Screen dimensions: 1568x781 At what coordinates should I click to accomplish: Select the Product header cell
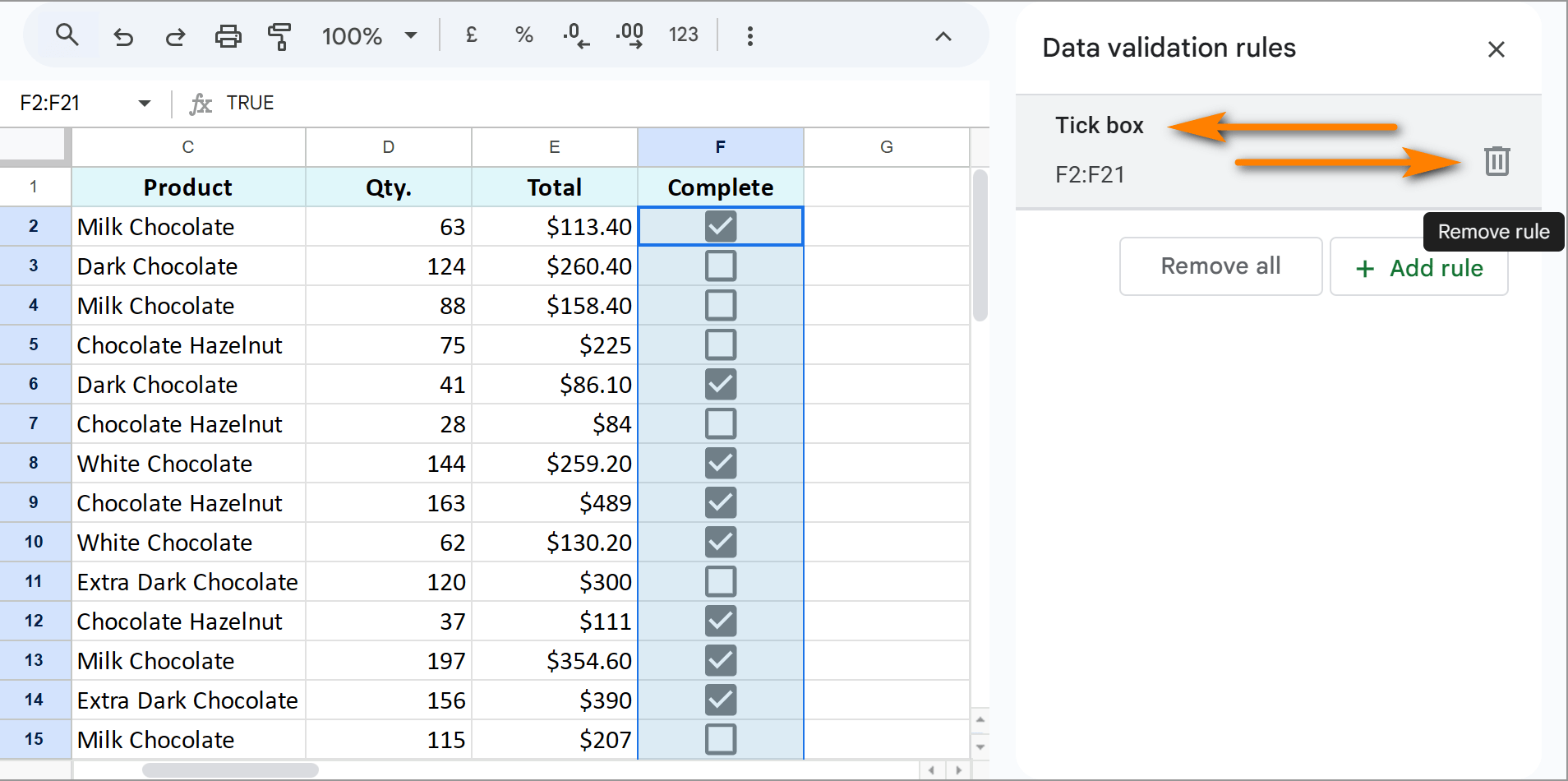coord(188,187)
